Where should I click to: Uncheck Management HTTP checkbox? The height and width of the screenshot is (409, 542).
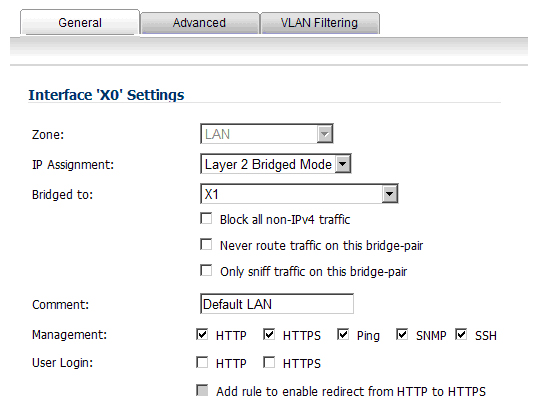(x=202, y=334)
